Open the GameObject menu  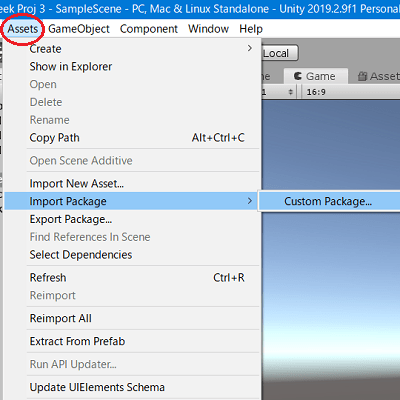coord(79,29)
